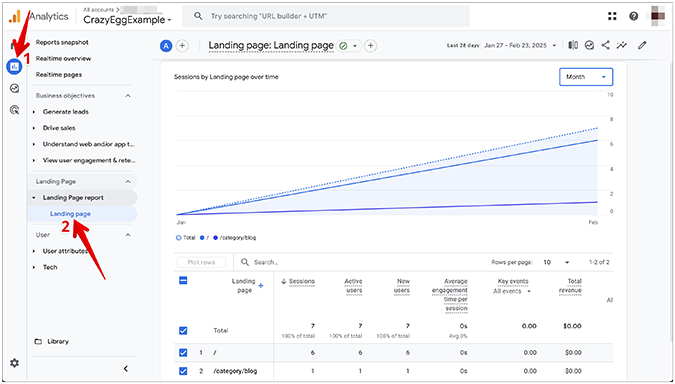
Task: Open Admin settings gear
Action: [15, 363]
